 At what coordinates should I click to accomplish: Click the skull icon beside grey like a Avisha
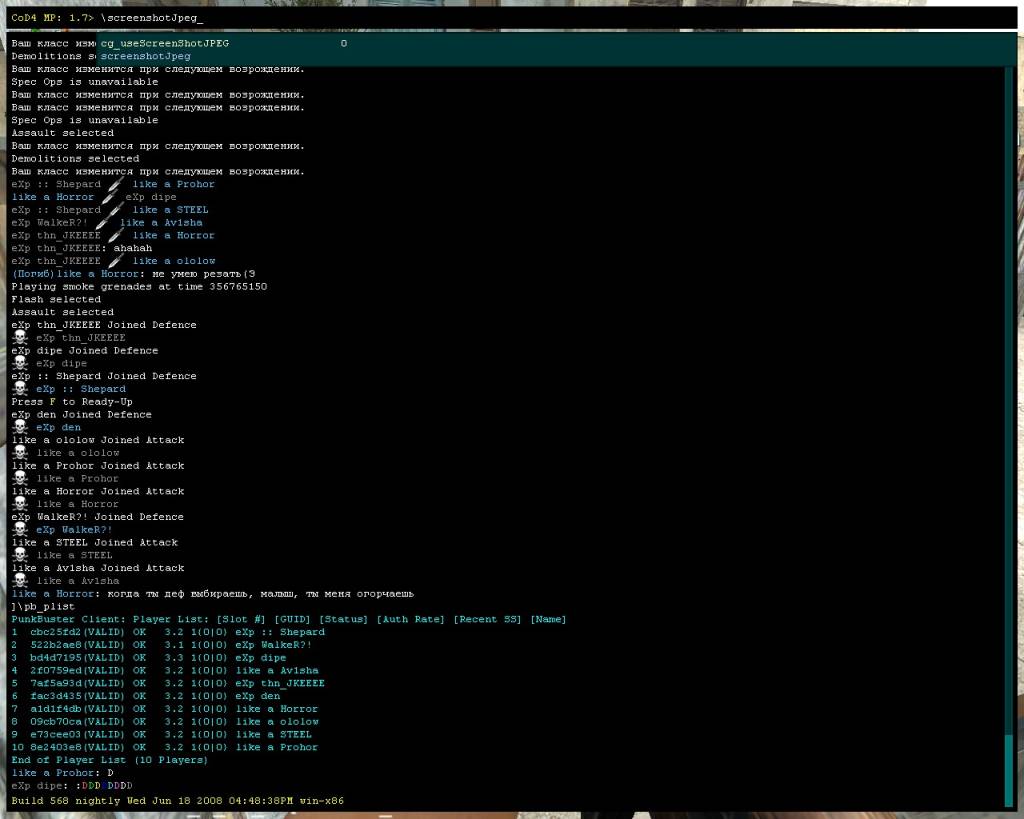click(20, 581)
